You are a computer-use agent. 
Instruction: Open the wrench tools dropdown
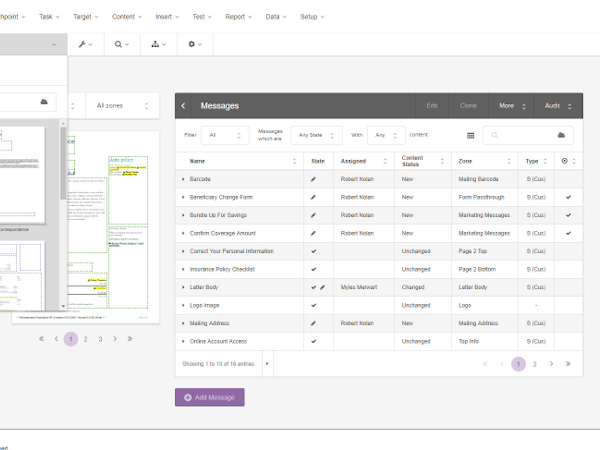(86, 44)
